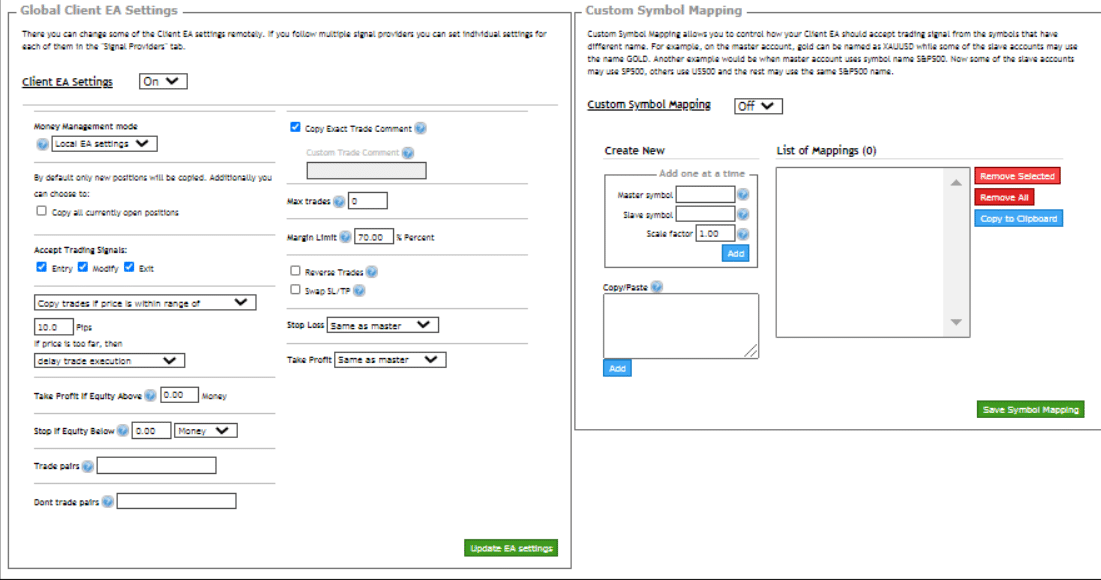Show help for Reverse Trades

371,272
